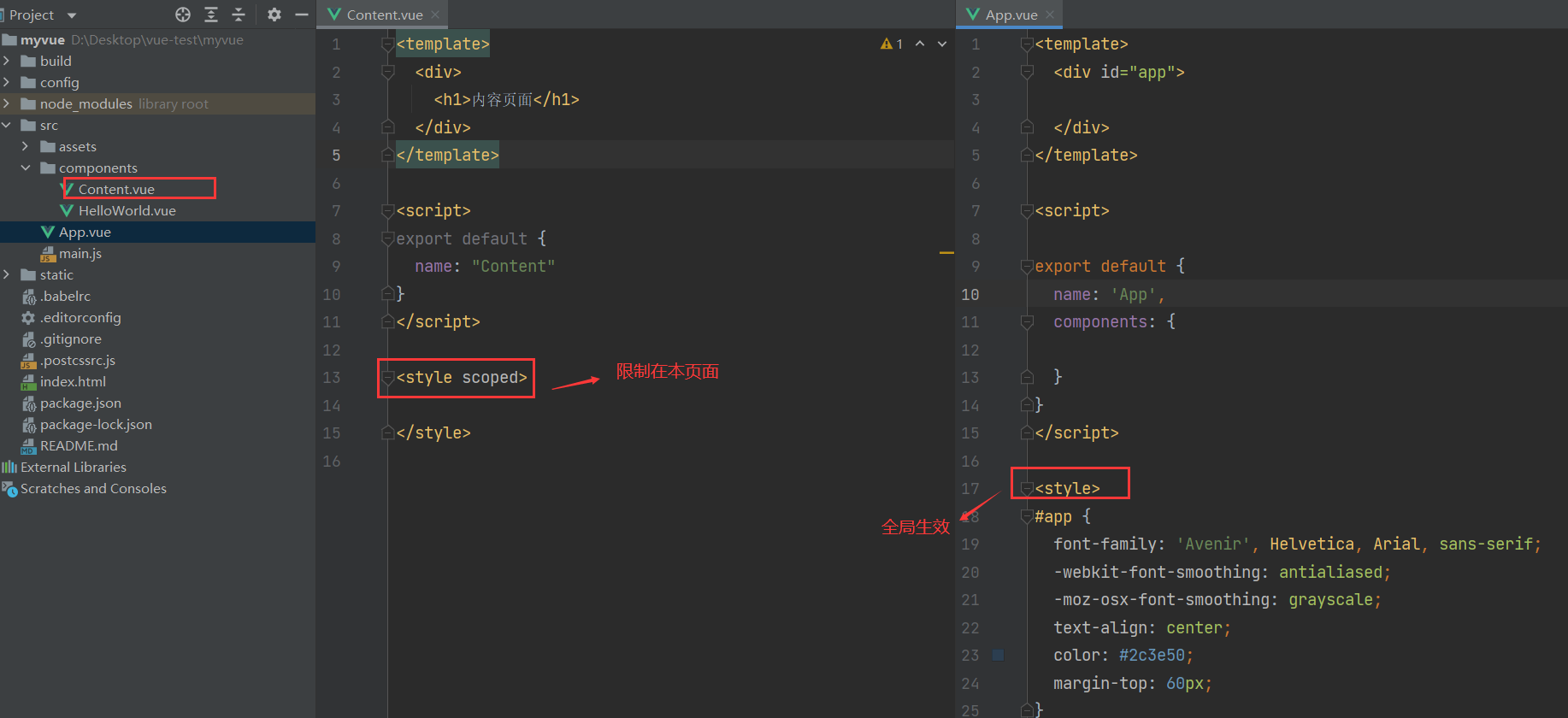The image size is (1568, 718).
Task: Click -webkit-font-smoothing line in App.vue
Action: 1222,573
